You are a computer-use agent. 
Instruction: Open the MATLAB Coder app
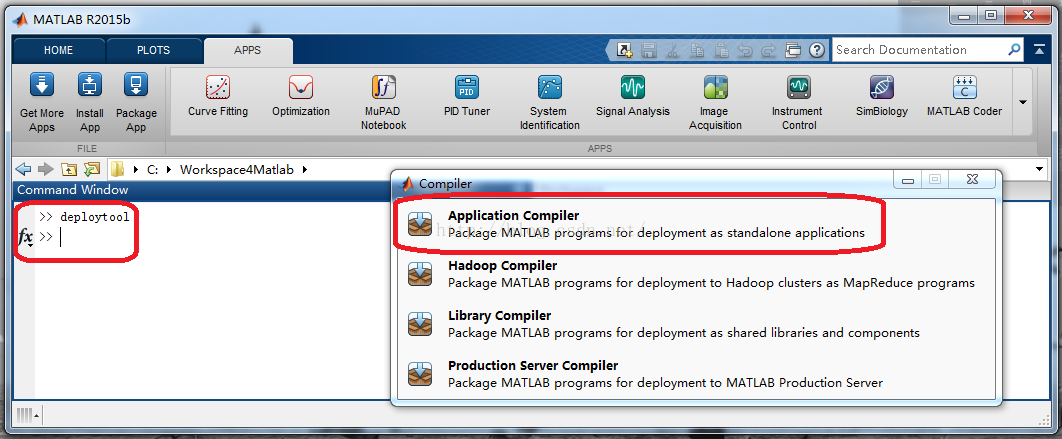964,97
